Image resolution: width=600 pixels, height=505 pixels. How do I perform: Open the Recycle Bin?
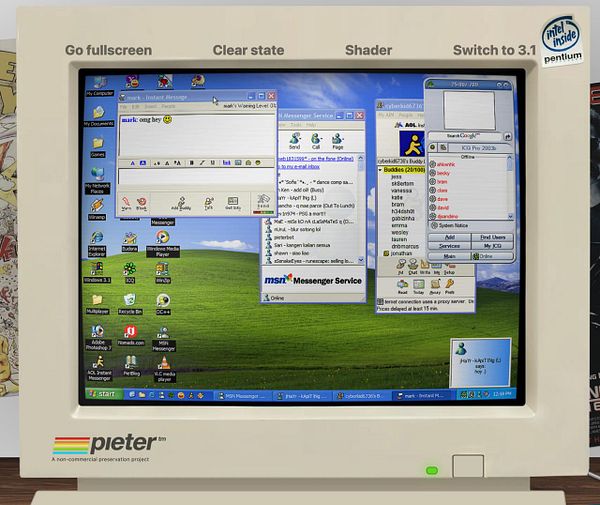130,304
